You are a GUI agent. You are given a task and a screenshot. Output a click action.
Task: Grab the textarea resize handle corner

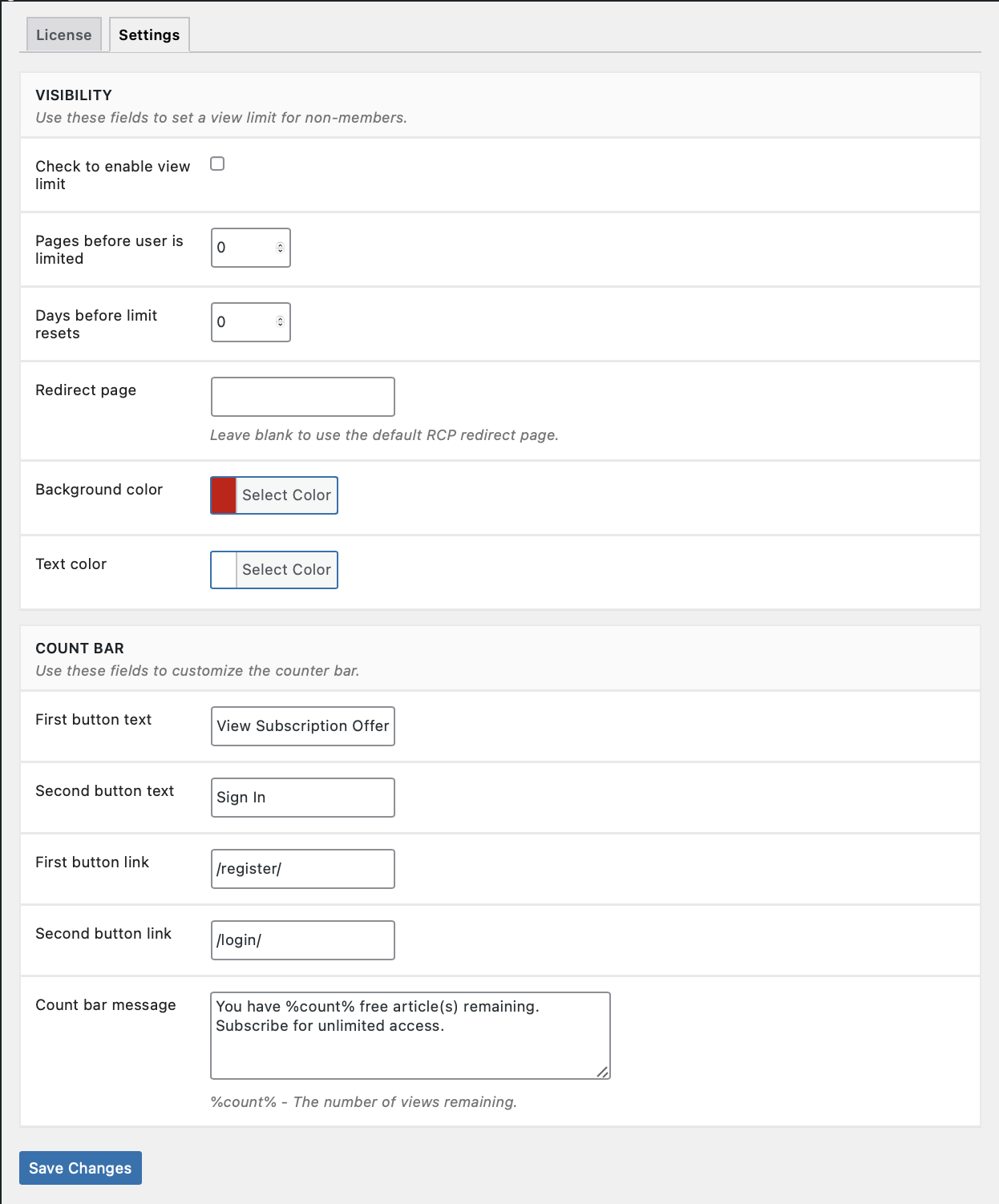coord(603,1072)
